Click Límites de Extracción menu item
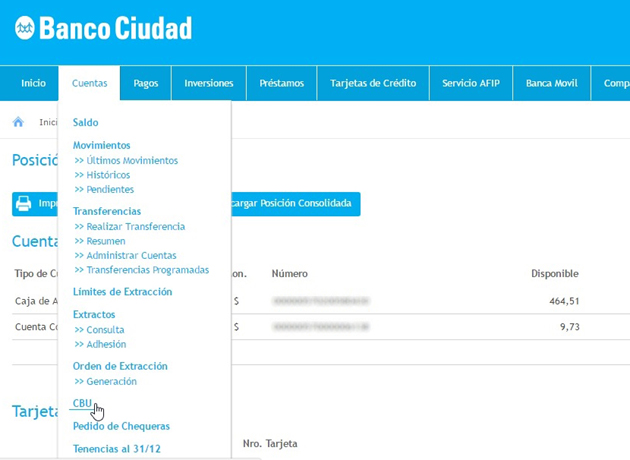630x460 pixels. [122, 292]
